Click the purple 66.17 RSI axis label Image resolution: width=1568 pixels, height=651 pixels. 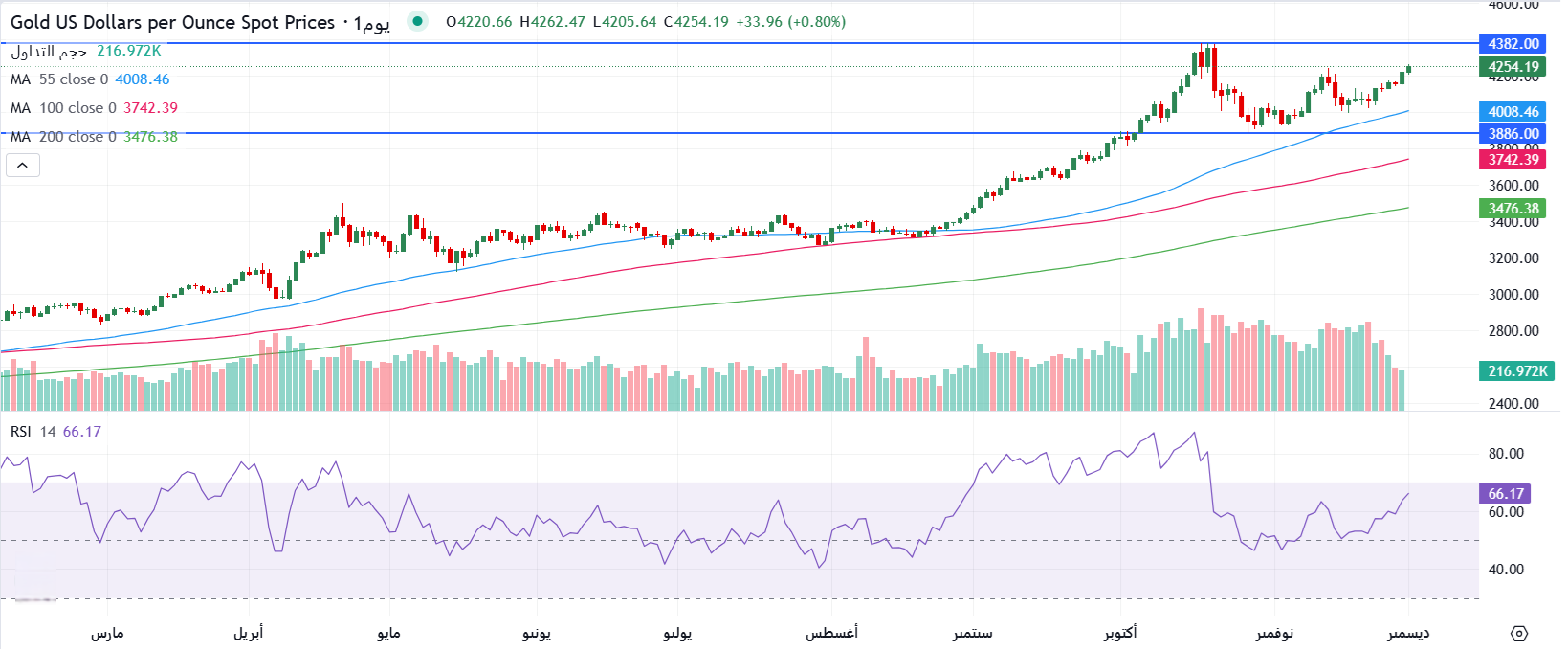[x=1505, y=494]
